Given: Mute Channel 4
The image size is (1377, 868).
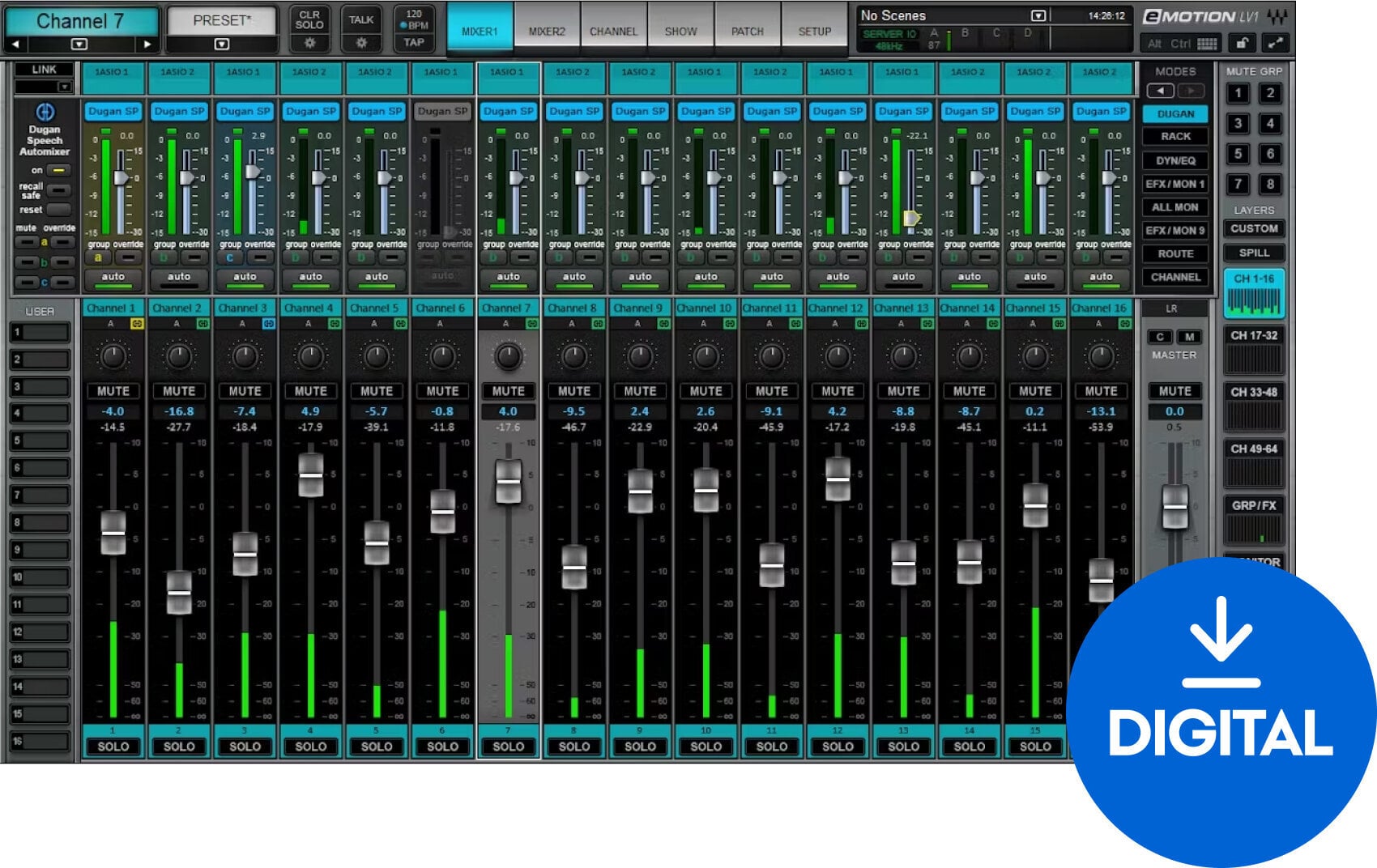Looking at the screenshot, I should click(310, 391).
